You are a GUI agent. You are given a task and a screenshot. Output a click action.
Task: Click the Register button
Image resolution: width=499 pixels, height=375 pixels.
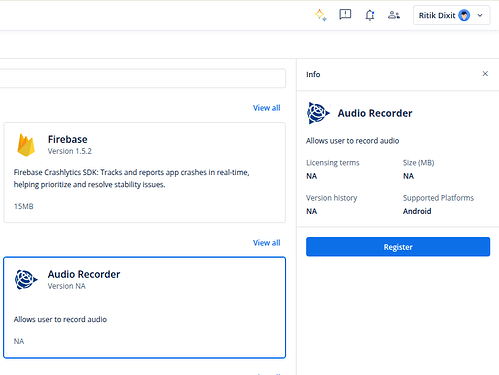[x=398, y=247]
